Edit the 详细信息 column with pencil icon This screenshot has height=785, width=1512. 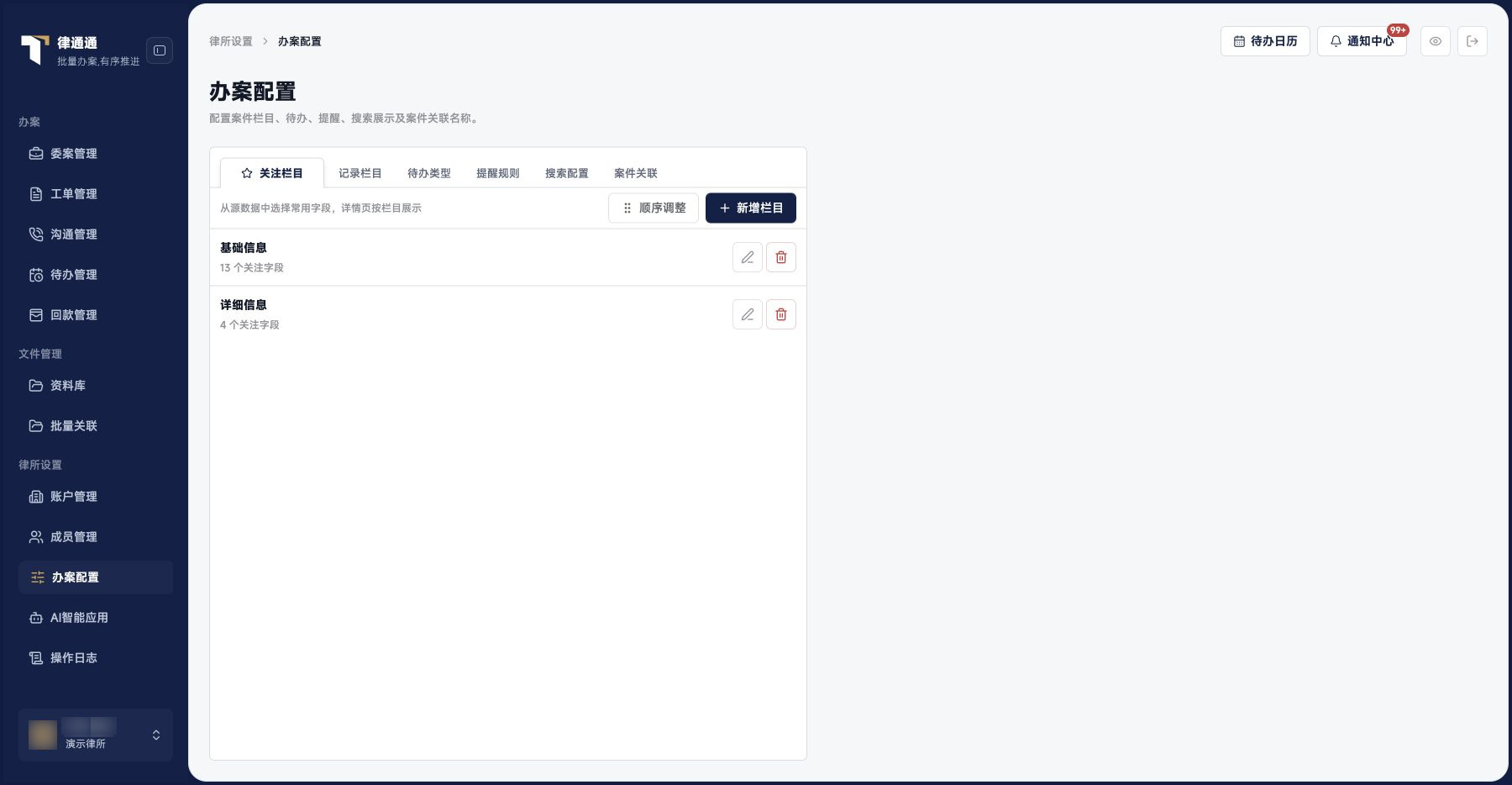coord(748,314)
